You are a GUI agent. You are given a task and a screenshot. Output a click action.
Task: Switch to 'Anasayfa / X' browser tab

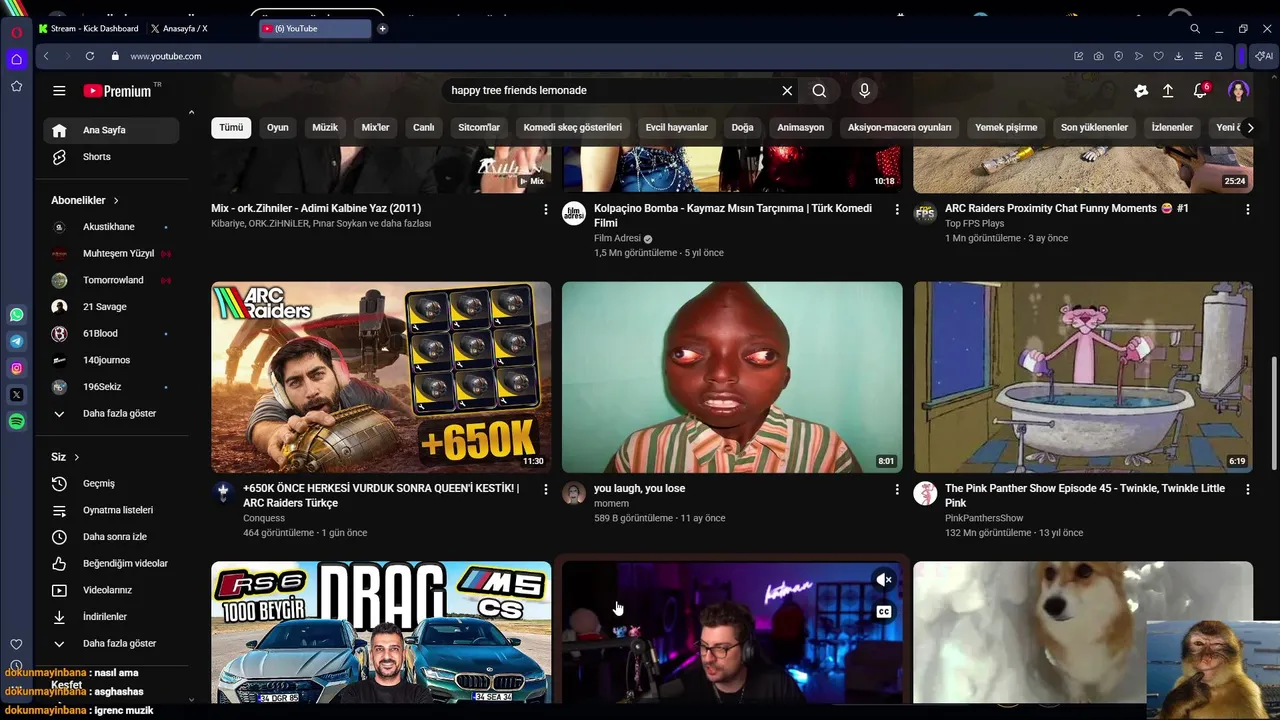[180, 29]
